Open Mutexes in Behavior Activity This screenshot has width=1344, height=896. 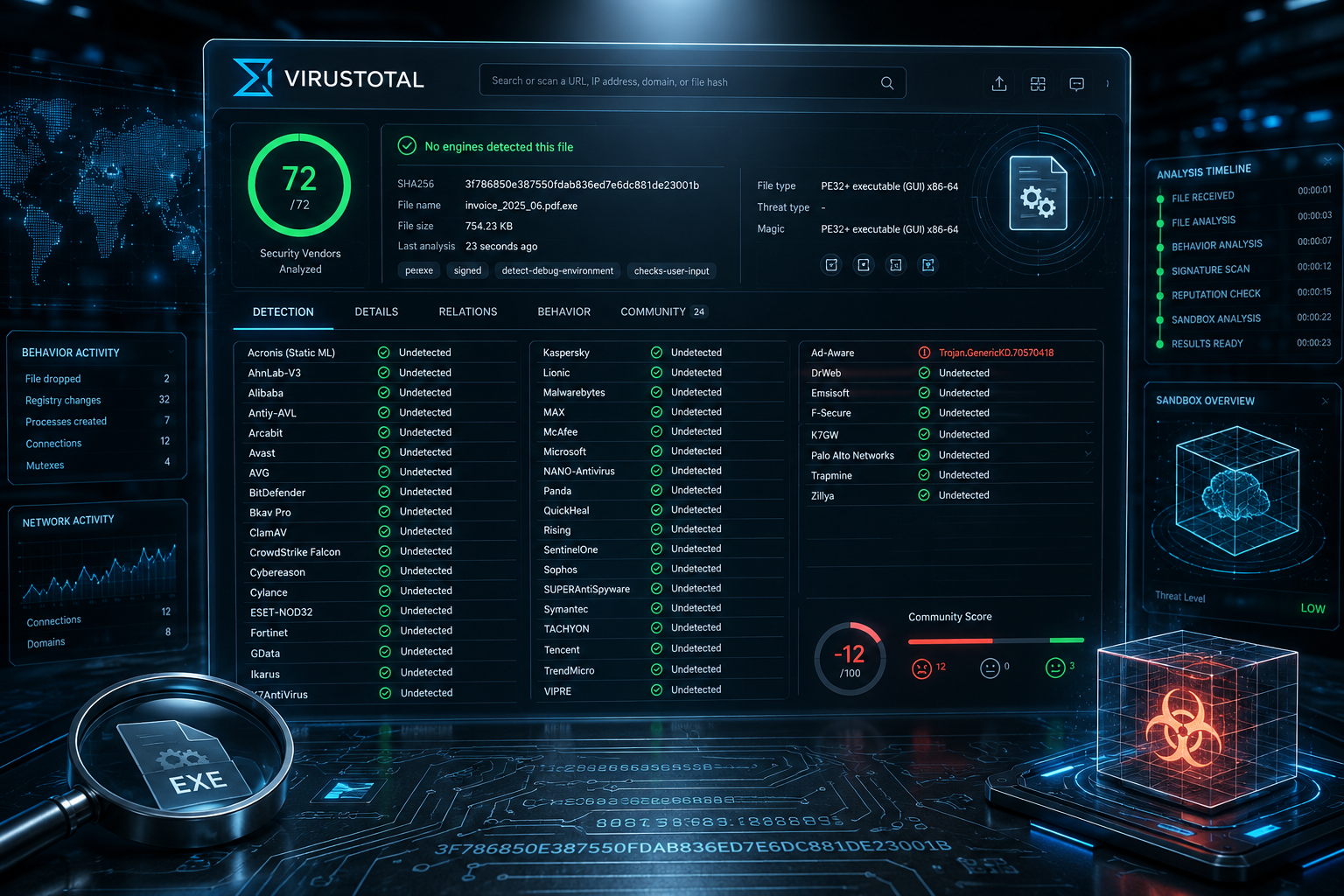click(x=96, y=465)
